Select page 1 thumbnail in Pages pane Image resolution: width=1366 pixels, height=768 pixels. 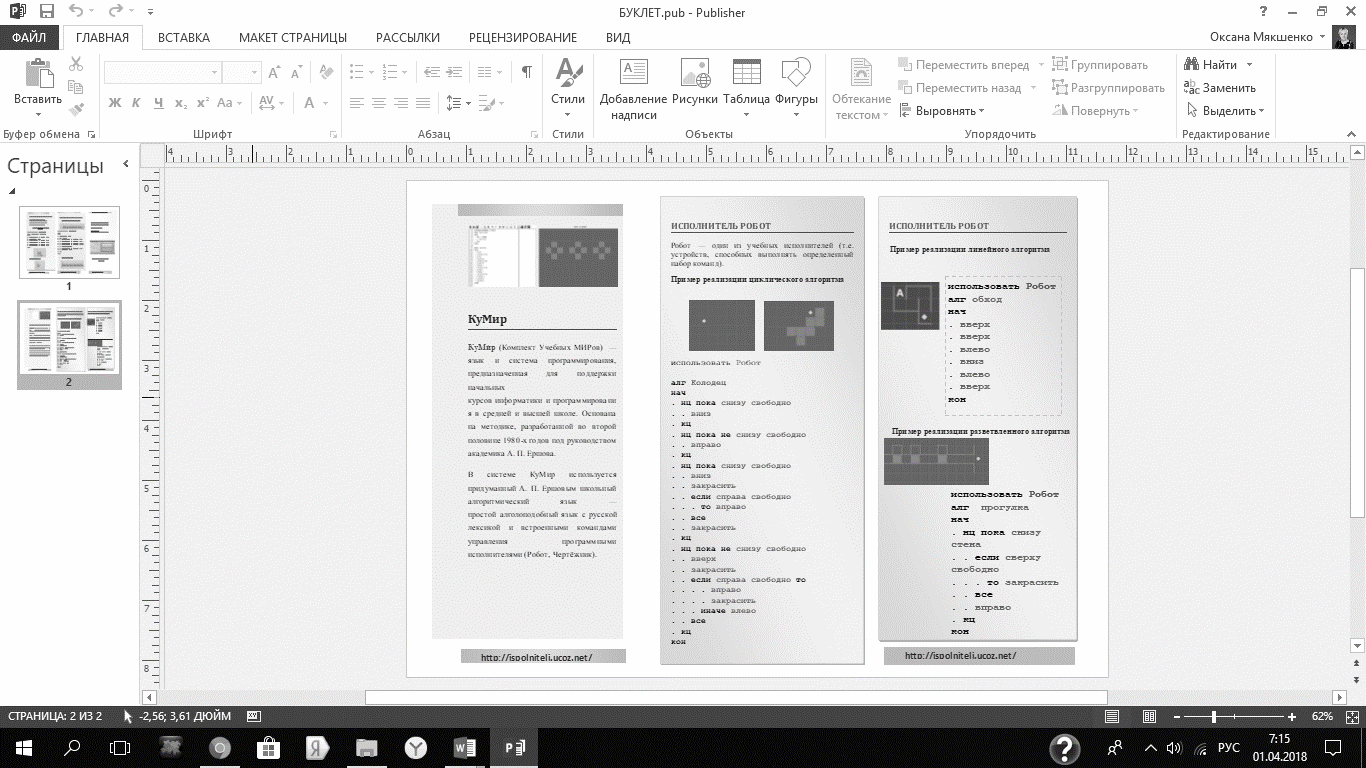(x=69, y=242)
